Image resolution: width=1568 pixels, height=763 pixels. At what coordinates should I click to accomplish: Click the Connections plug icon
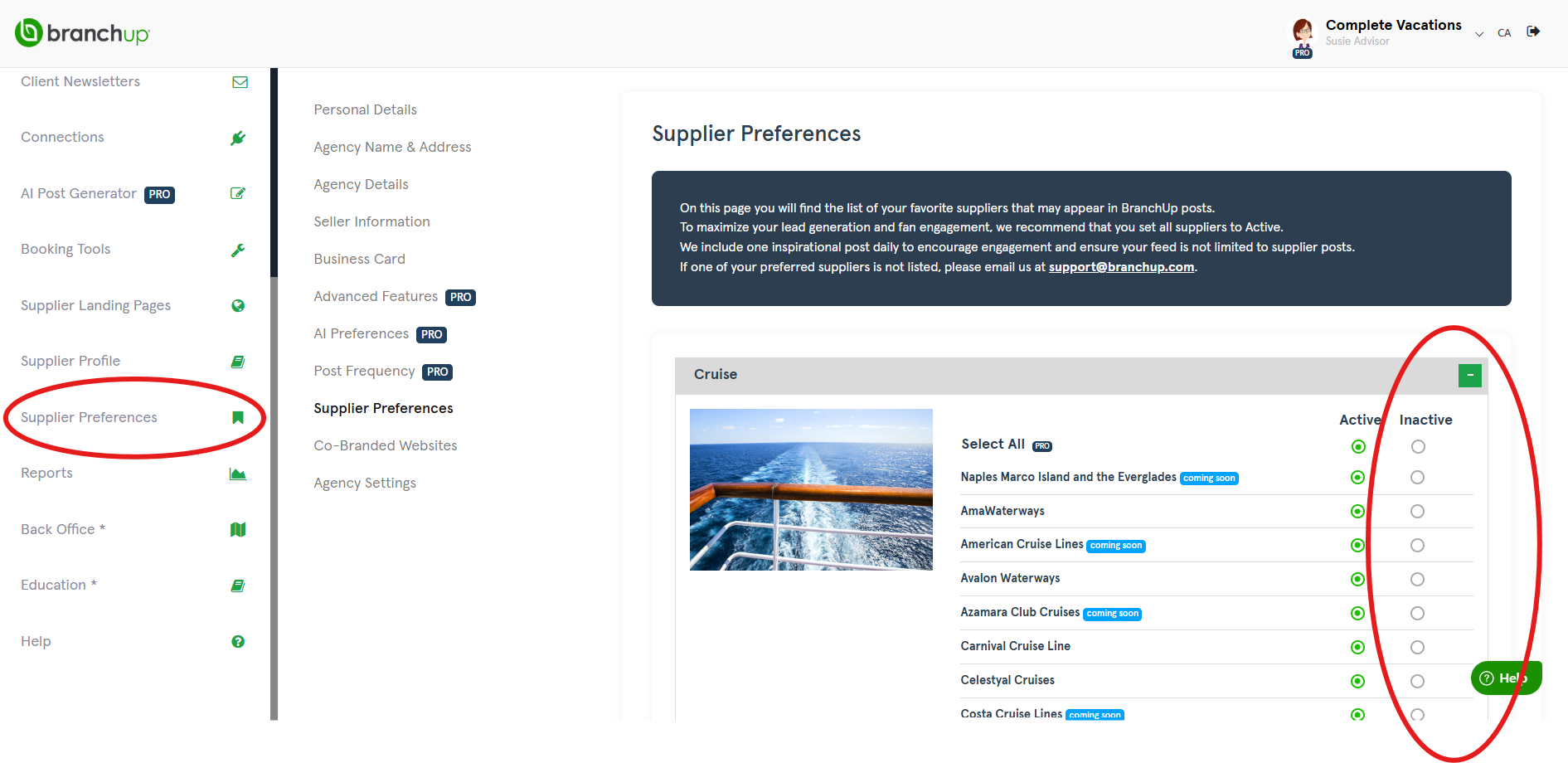238,138
